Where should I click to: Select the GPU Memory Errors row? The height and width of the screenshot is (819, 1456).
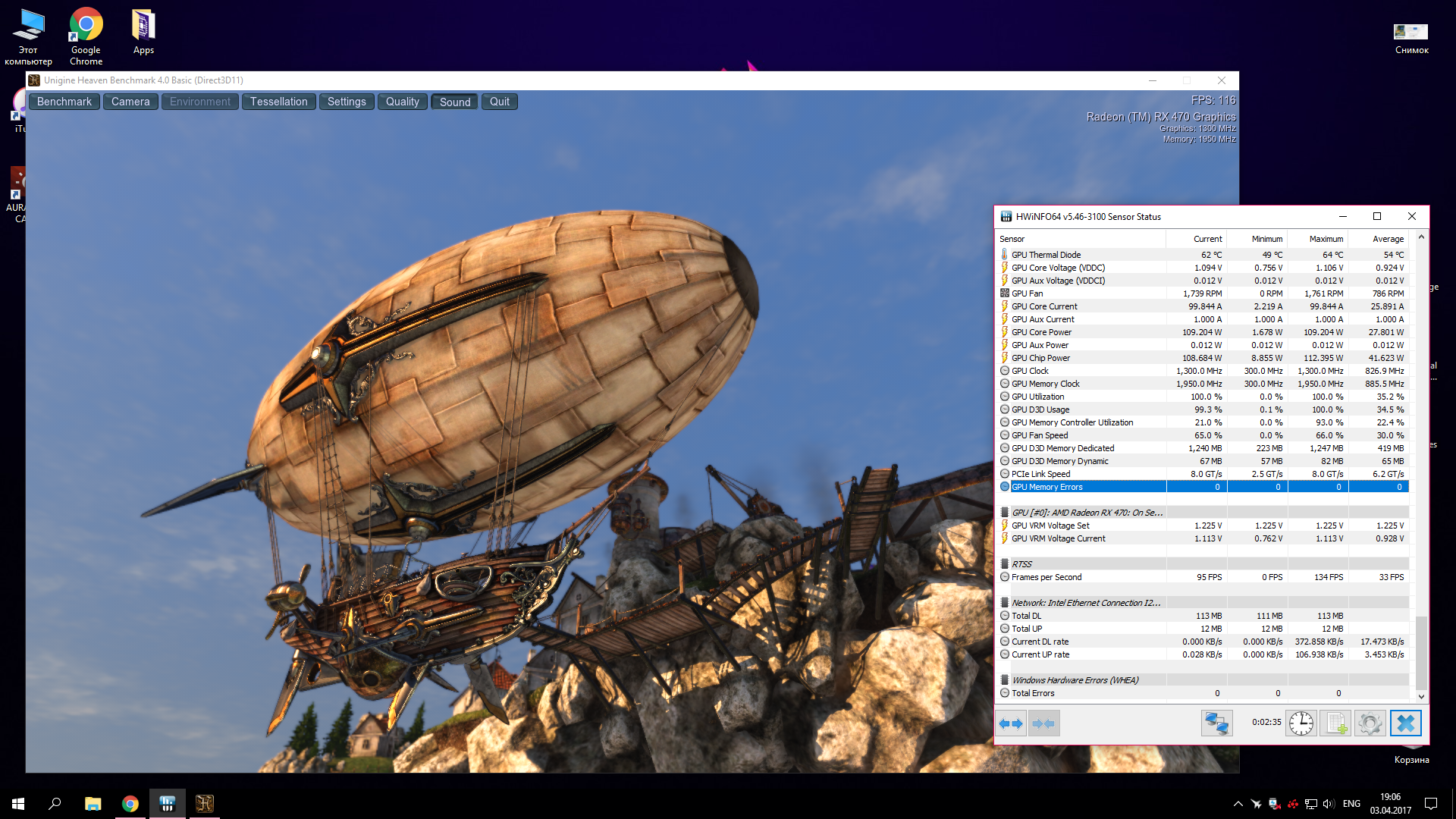tap(1046, 487)
